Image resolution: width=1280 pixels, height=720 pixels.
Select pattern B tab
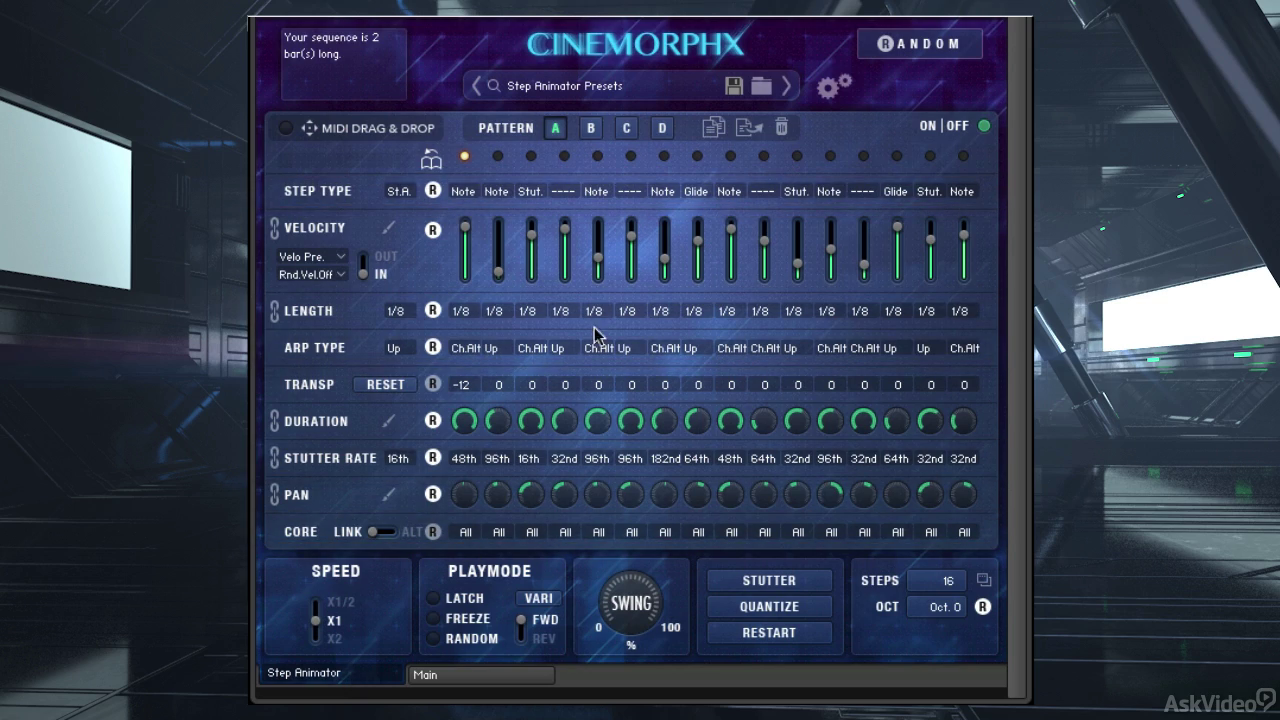[591, 128]
